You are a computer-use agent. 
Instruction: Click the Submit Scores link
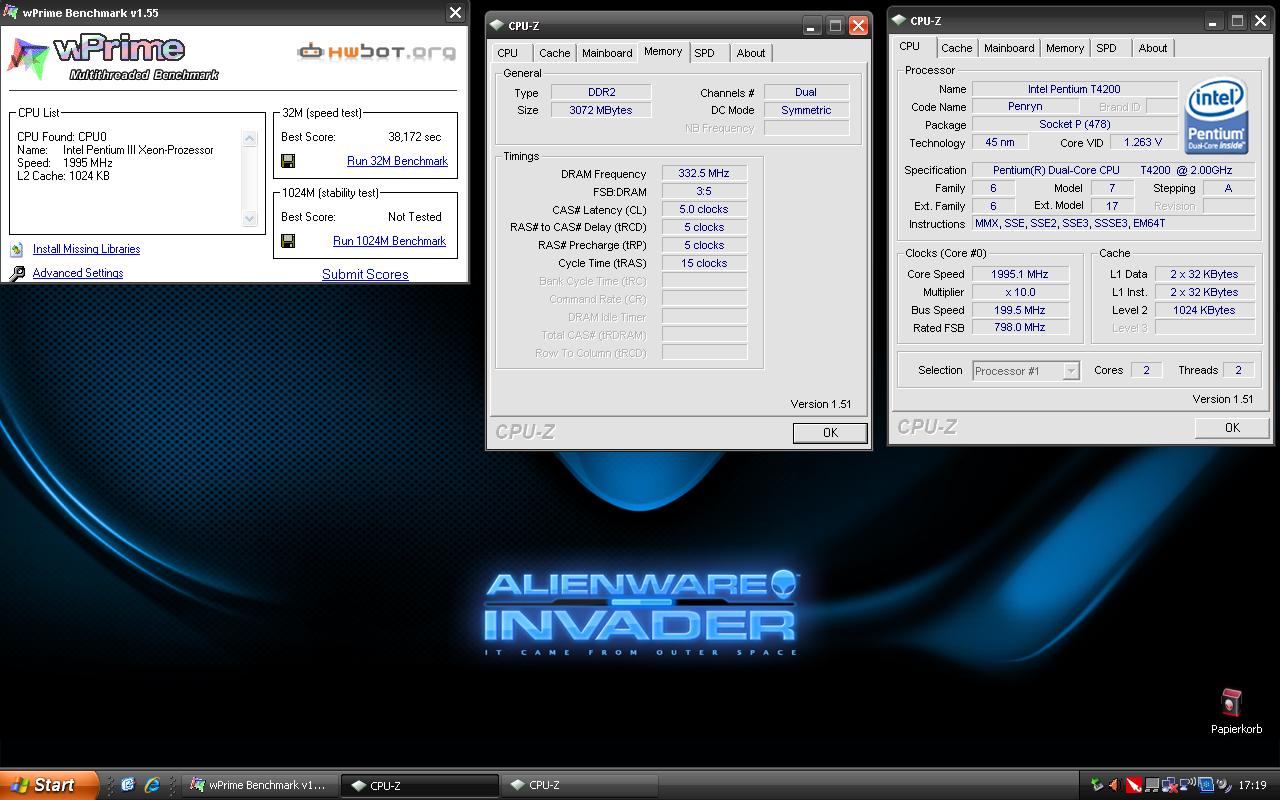tap(365, 274)
